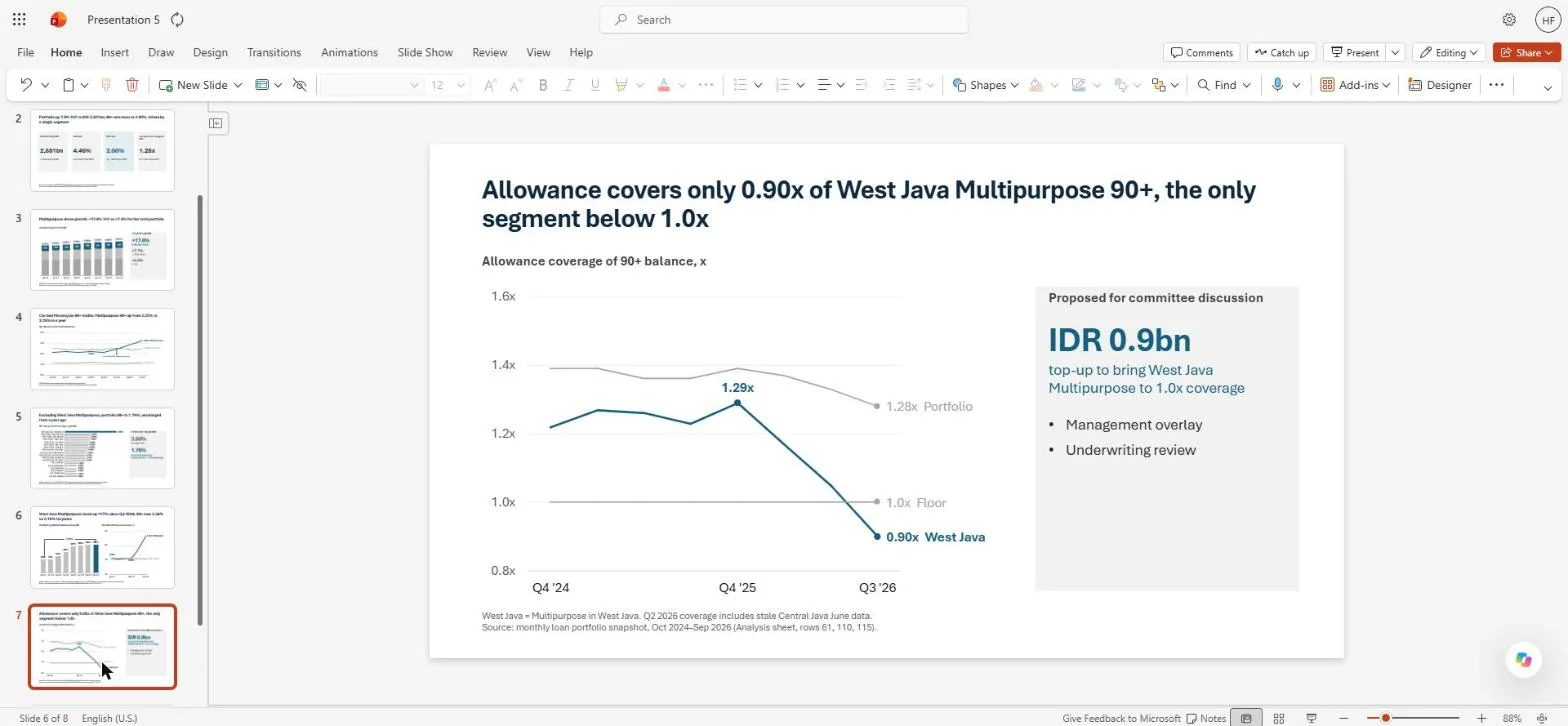
Task: Click in the Search box
Action: (x=784, y=19)
